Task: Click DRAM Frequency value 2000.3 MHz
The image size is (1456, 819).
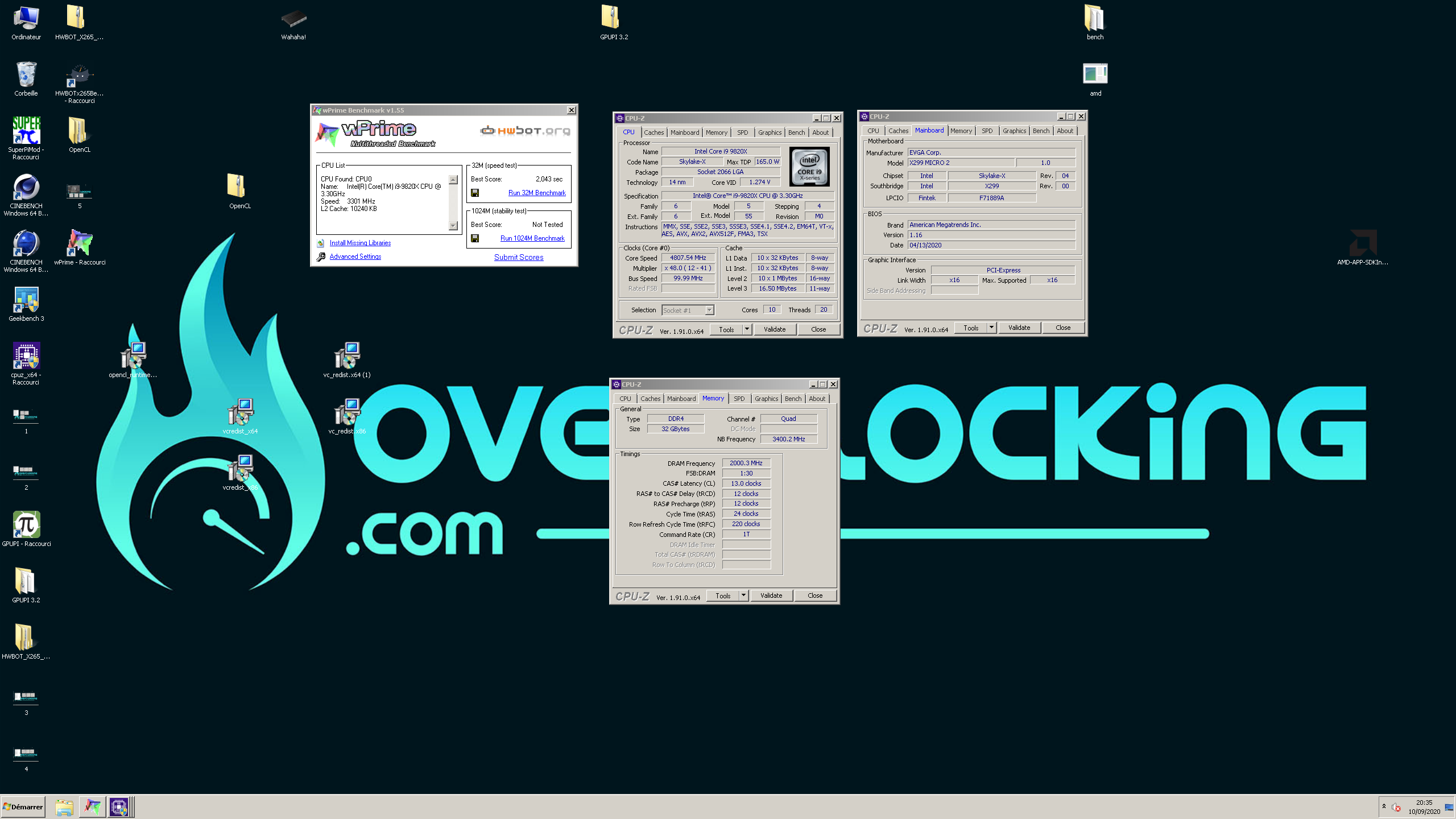Action: (746, 463)
